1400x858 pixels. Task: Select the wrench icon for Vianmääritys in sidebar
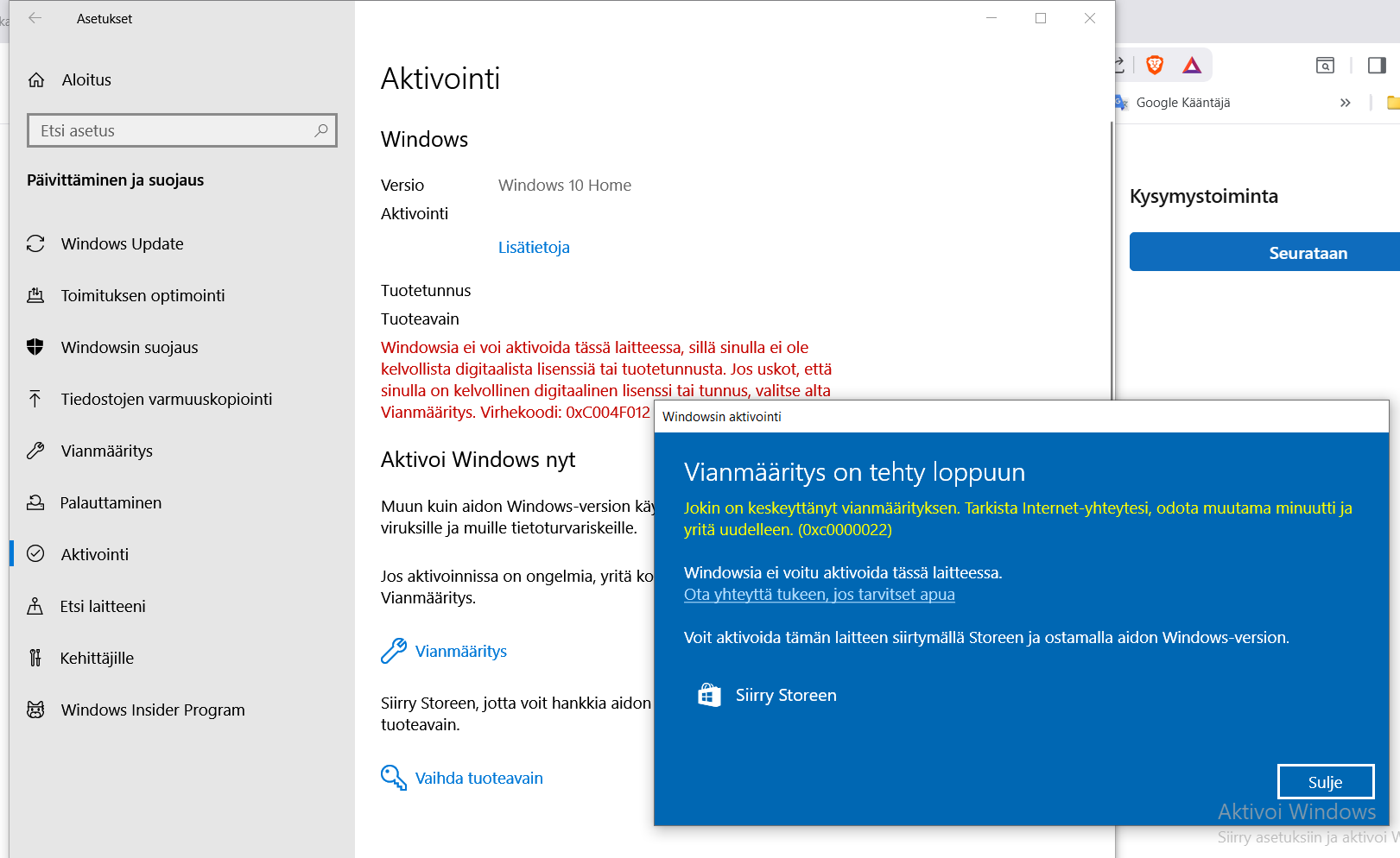click(x=35, y=451)
